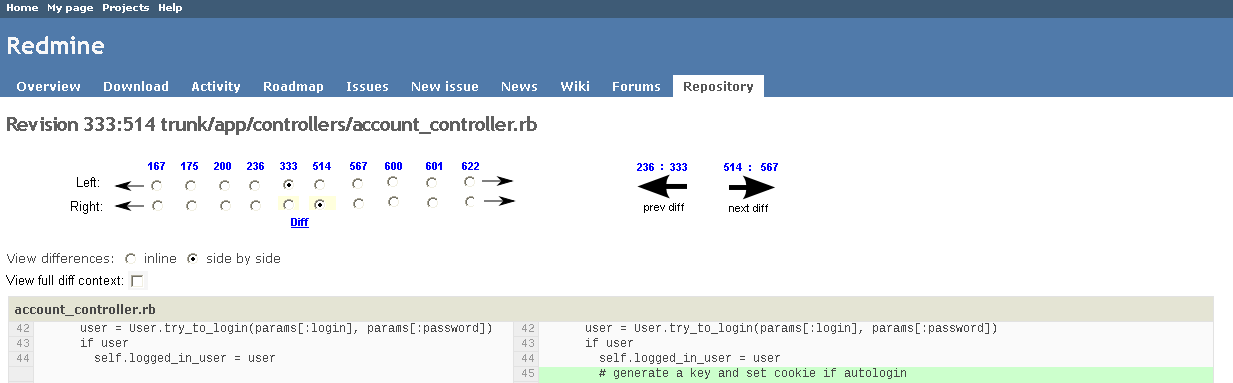Image resolution: width=1233 pixels, height=383 pixels.
Task: Switch to the Roadmap tab
Action: (x=293, y=86)
